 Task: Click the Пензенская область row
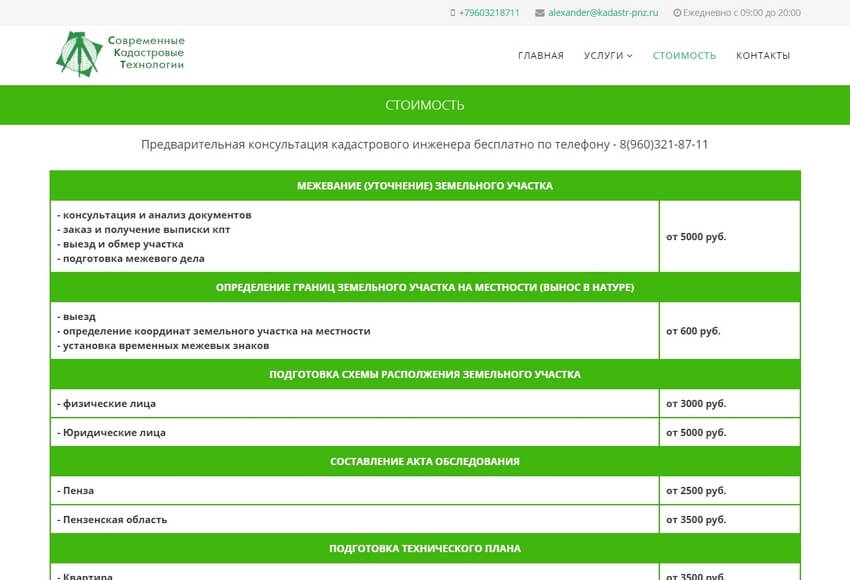354,519
